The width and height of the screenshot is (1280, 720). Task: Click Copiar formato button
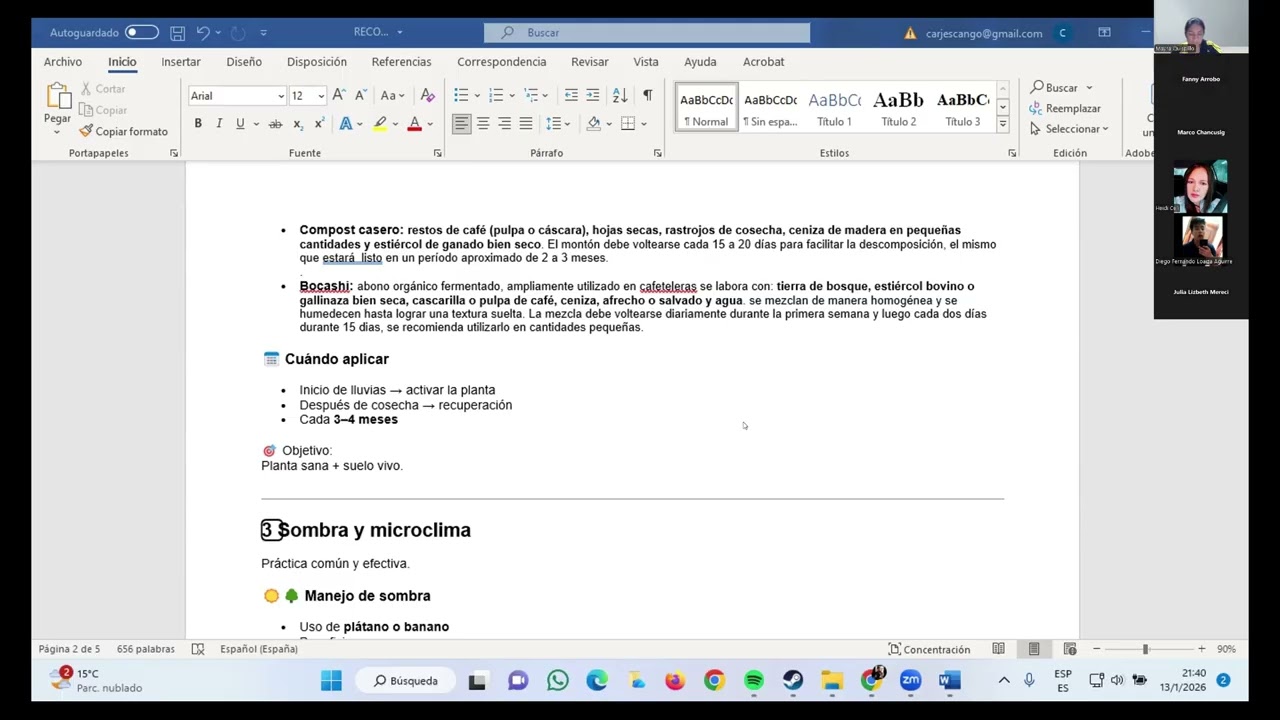pos(124,131)
